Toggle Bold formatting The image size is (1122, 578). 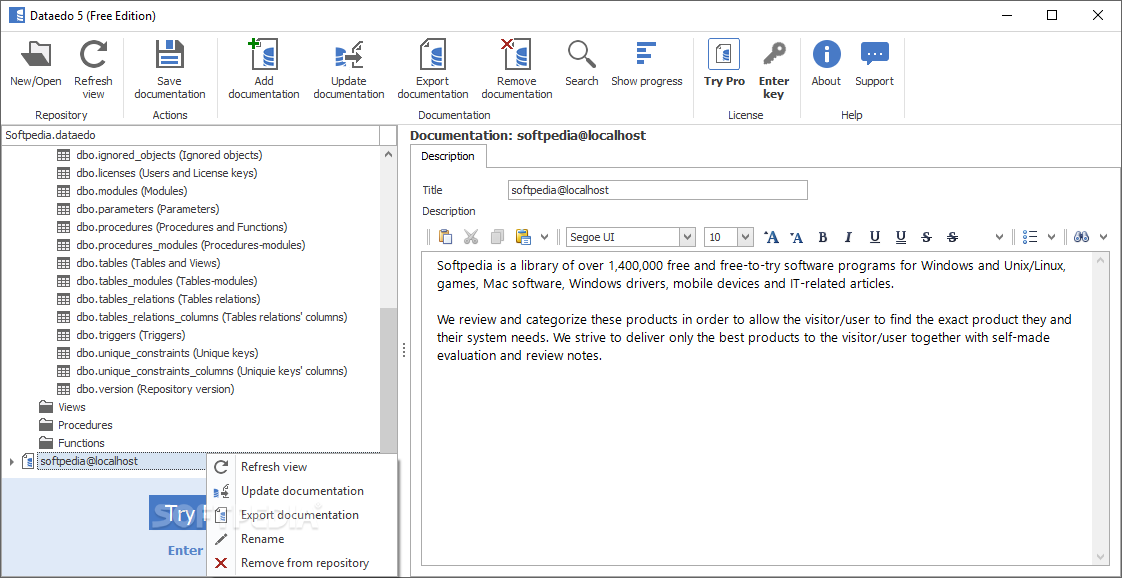pyautogui.click(x=822, y=237)
